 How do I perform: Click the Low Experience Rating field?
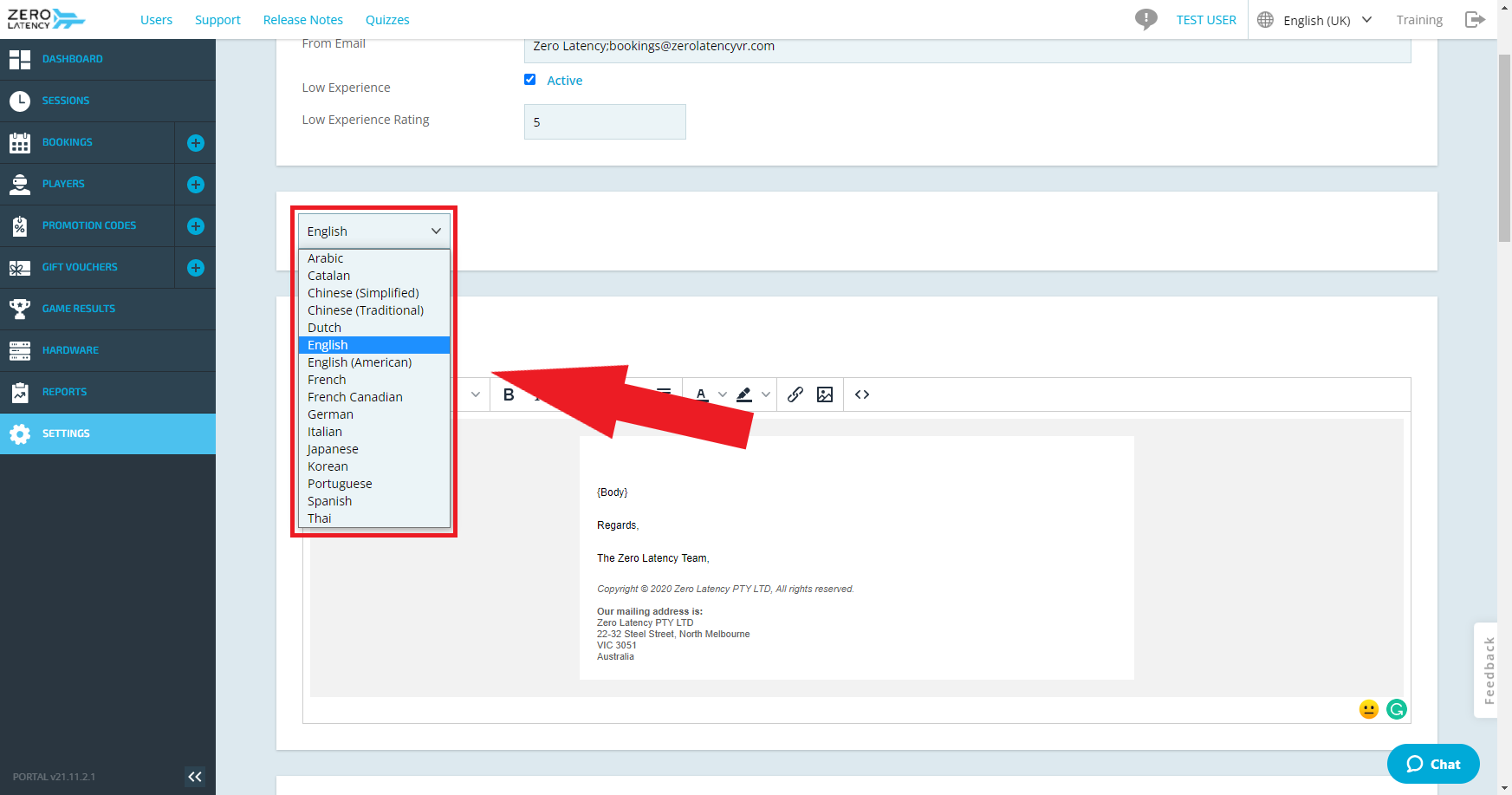[x=605, y=122]
